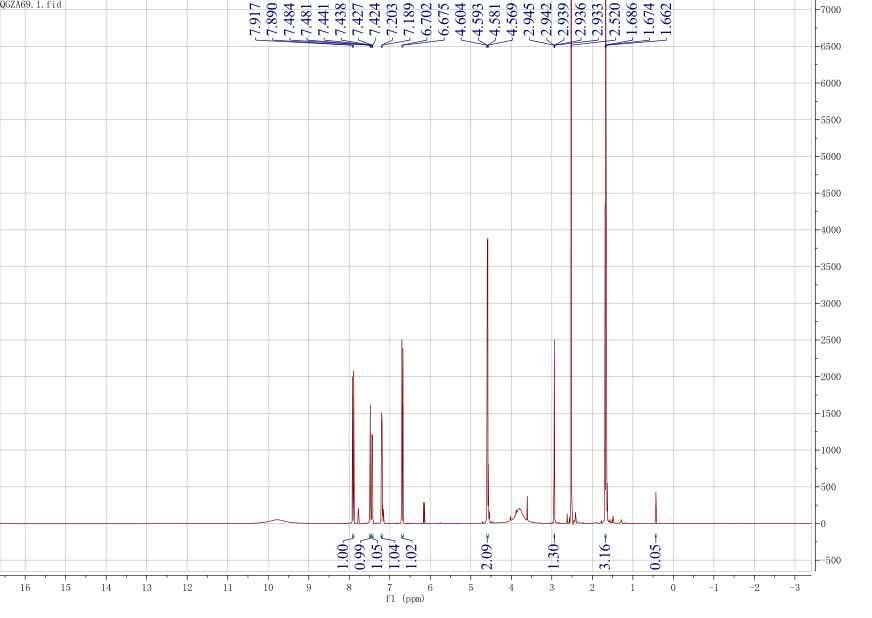Screen dimensions: 872x618
Task: Click the small peak near 0.4 ppm
Action: (x=656, y=507)
